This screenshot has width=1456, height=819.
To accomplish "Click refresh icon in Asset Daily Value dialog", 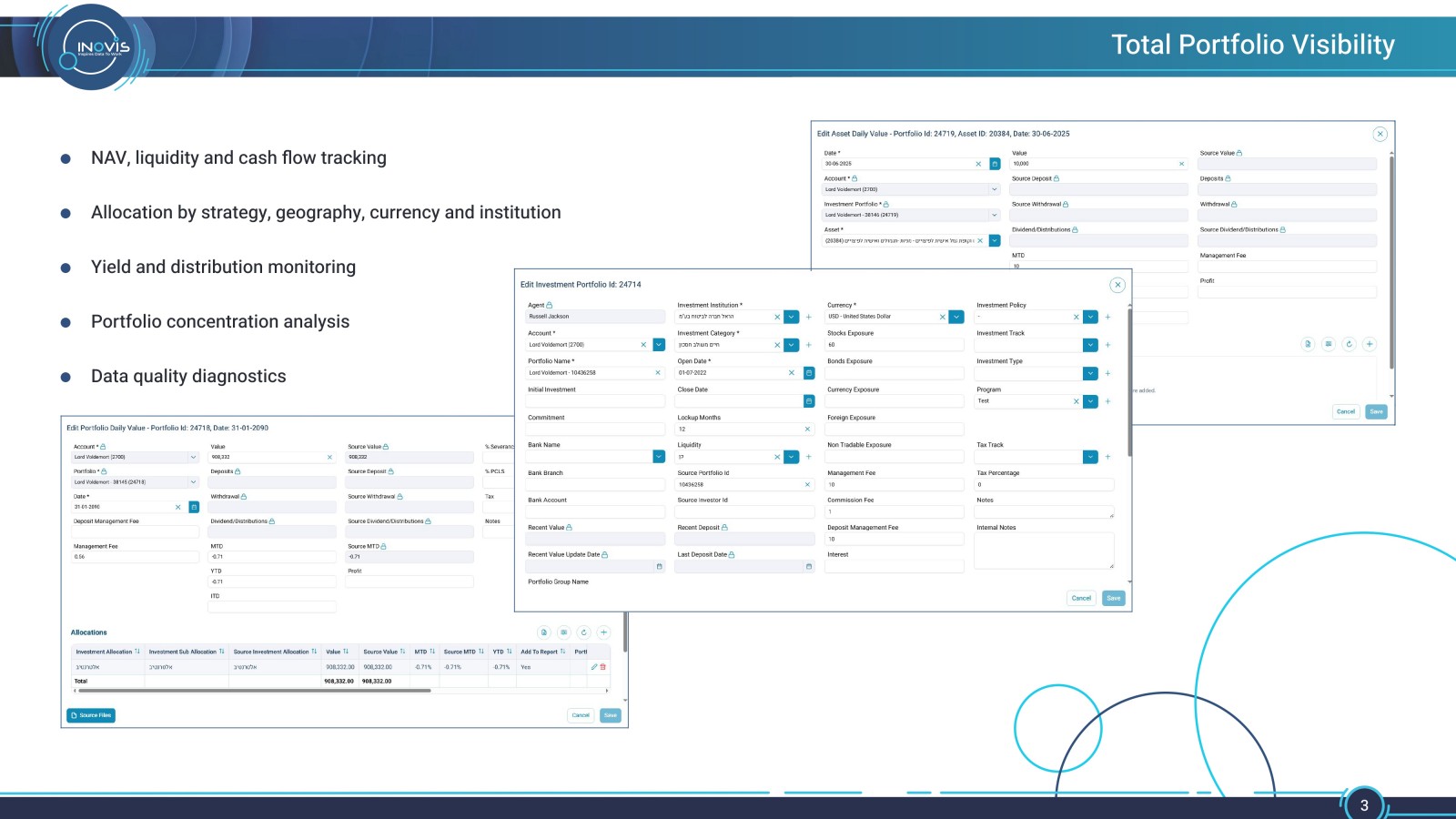I will [x=1350, y=344].
